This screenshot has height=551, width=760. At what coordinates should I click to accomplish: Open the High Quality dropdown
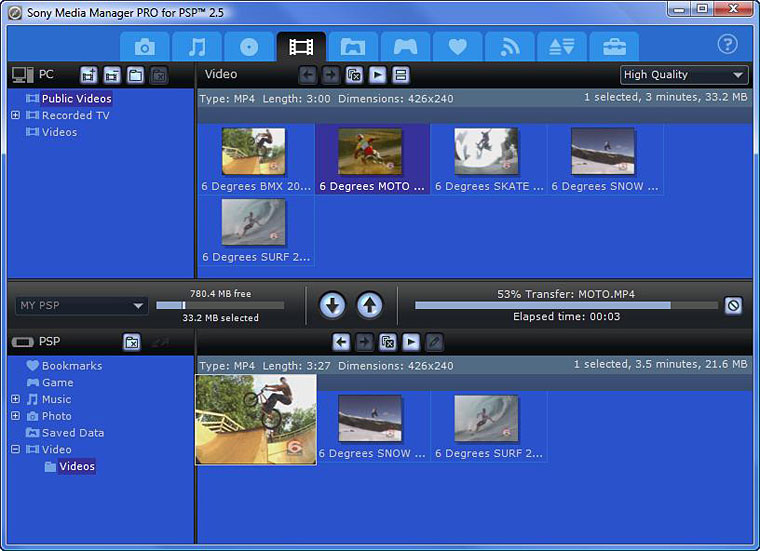[x=684, y=75]
